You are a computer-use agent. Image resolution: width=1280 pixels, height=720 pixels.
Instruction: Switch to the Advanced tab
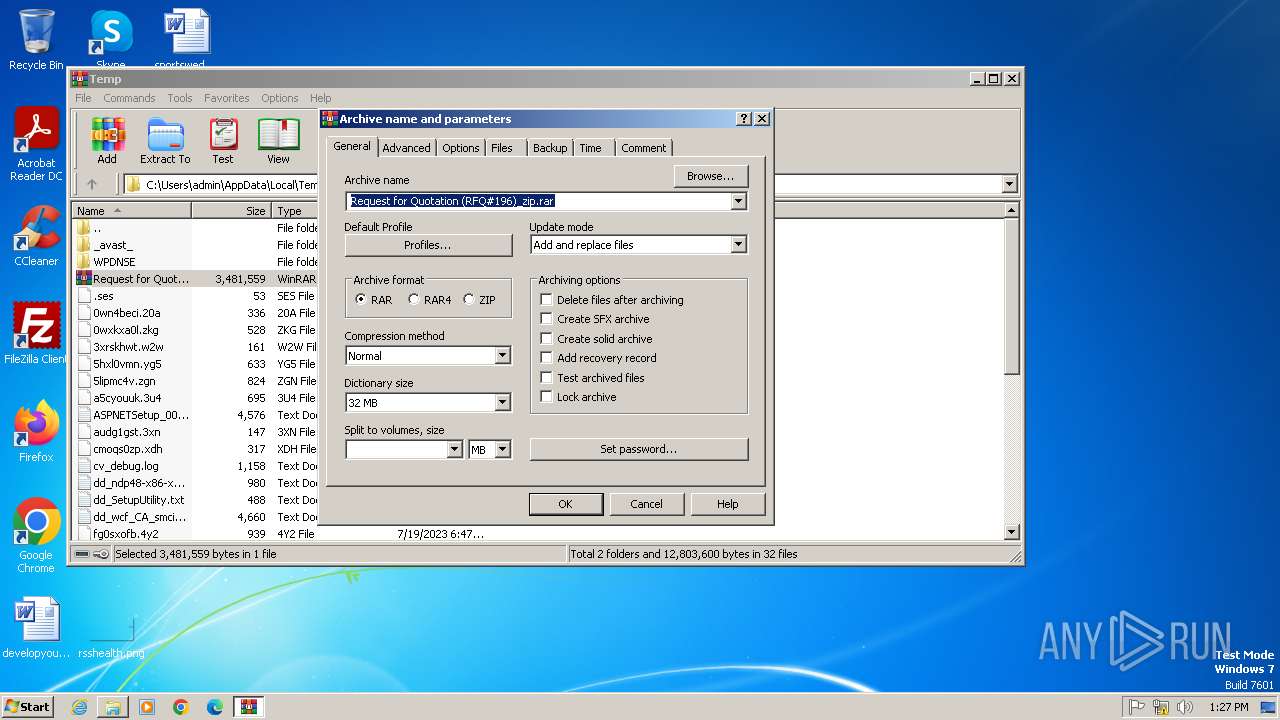coord(406,148)
